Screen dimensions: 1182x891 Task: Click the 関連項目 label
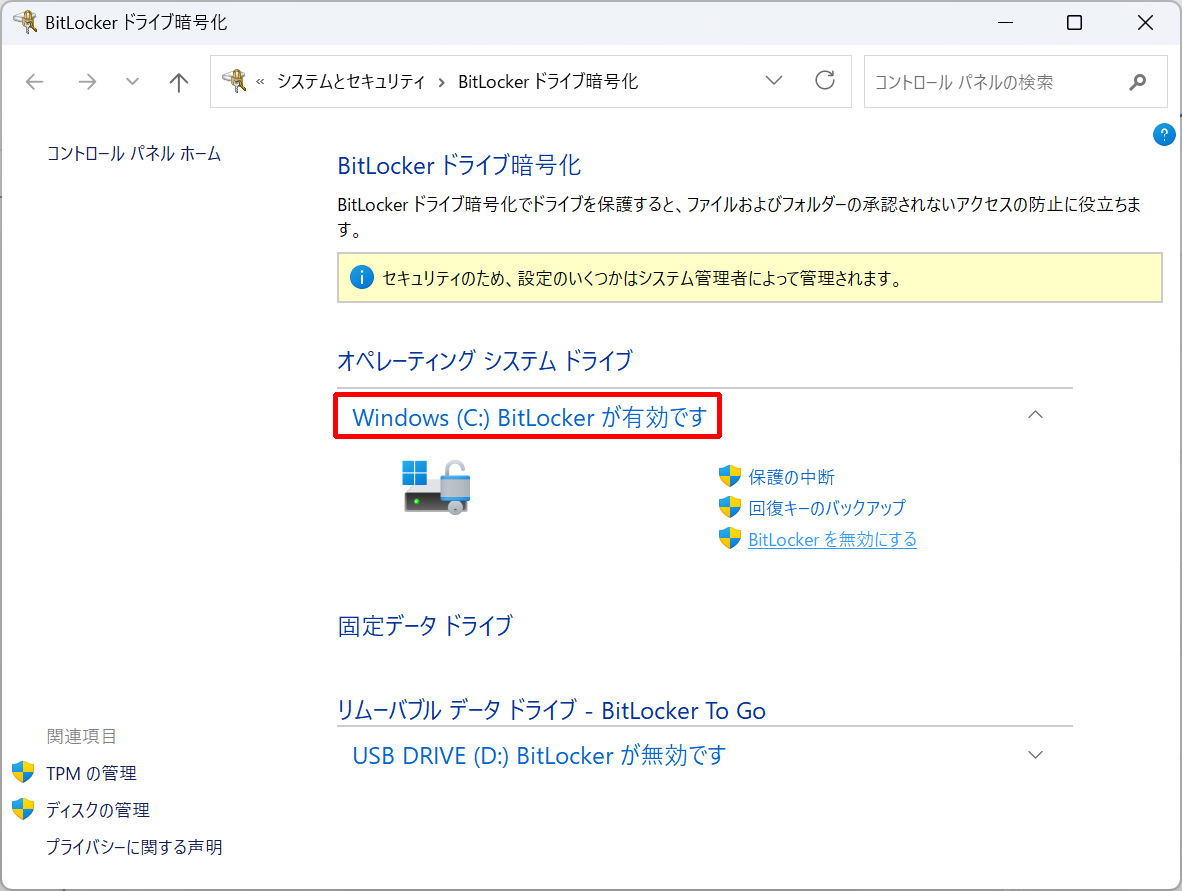click(x=81, y=736)
